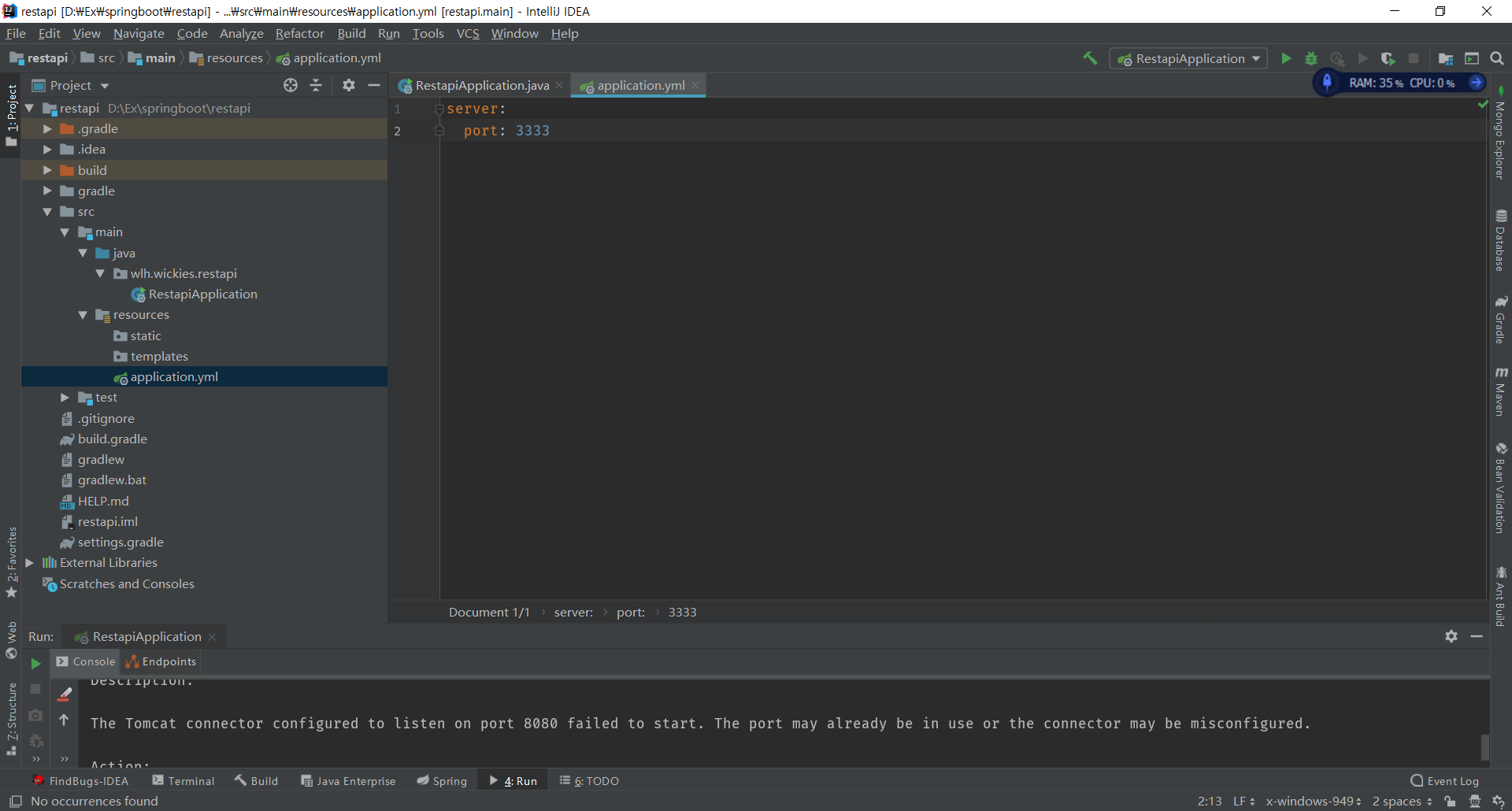Viewport: 1512px width, 811px height.
Task: Open the VCS menu
Action: [468, 33]
